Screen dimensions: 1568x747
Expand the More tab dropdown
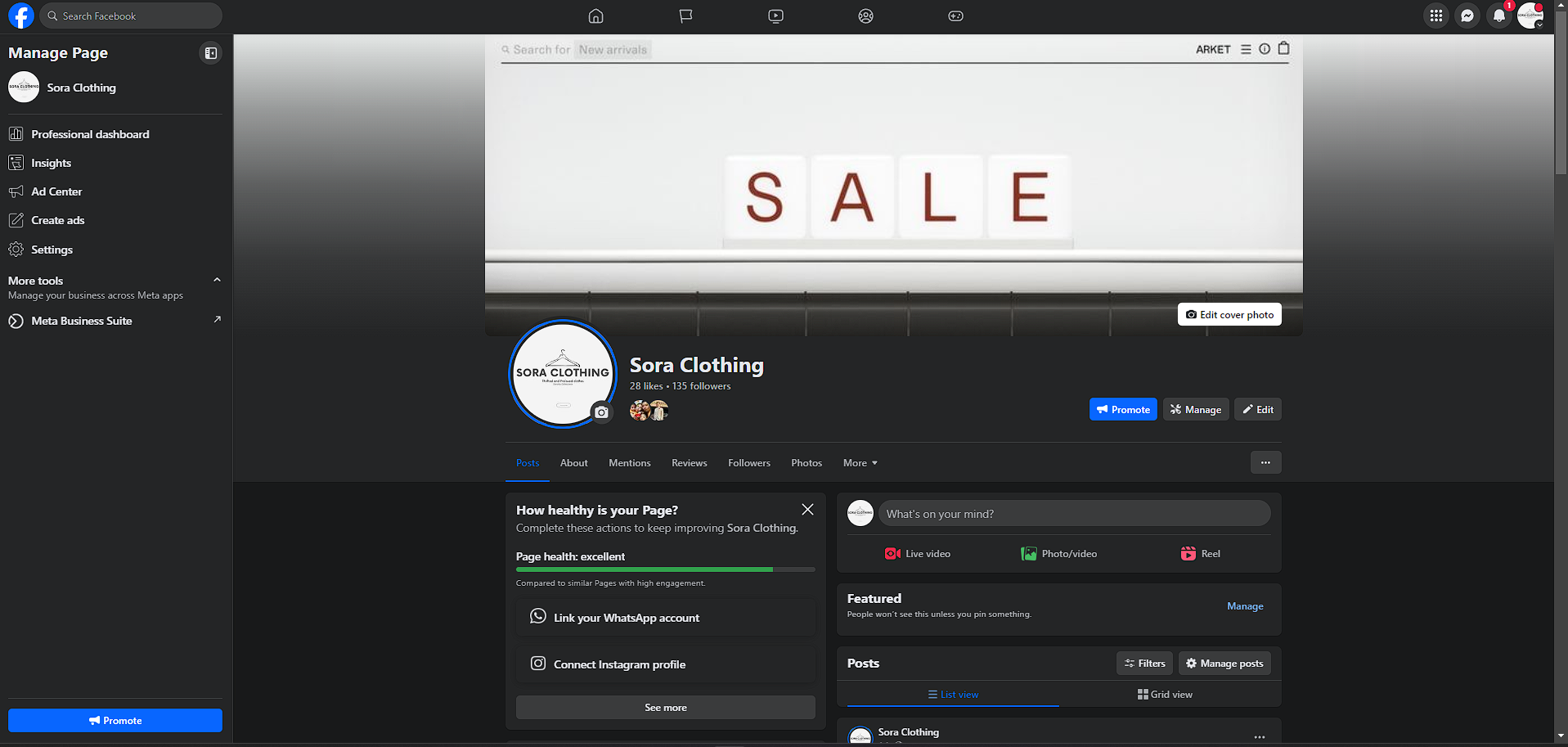[860, 463]
